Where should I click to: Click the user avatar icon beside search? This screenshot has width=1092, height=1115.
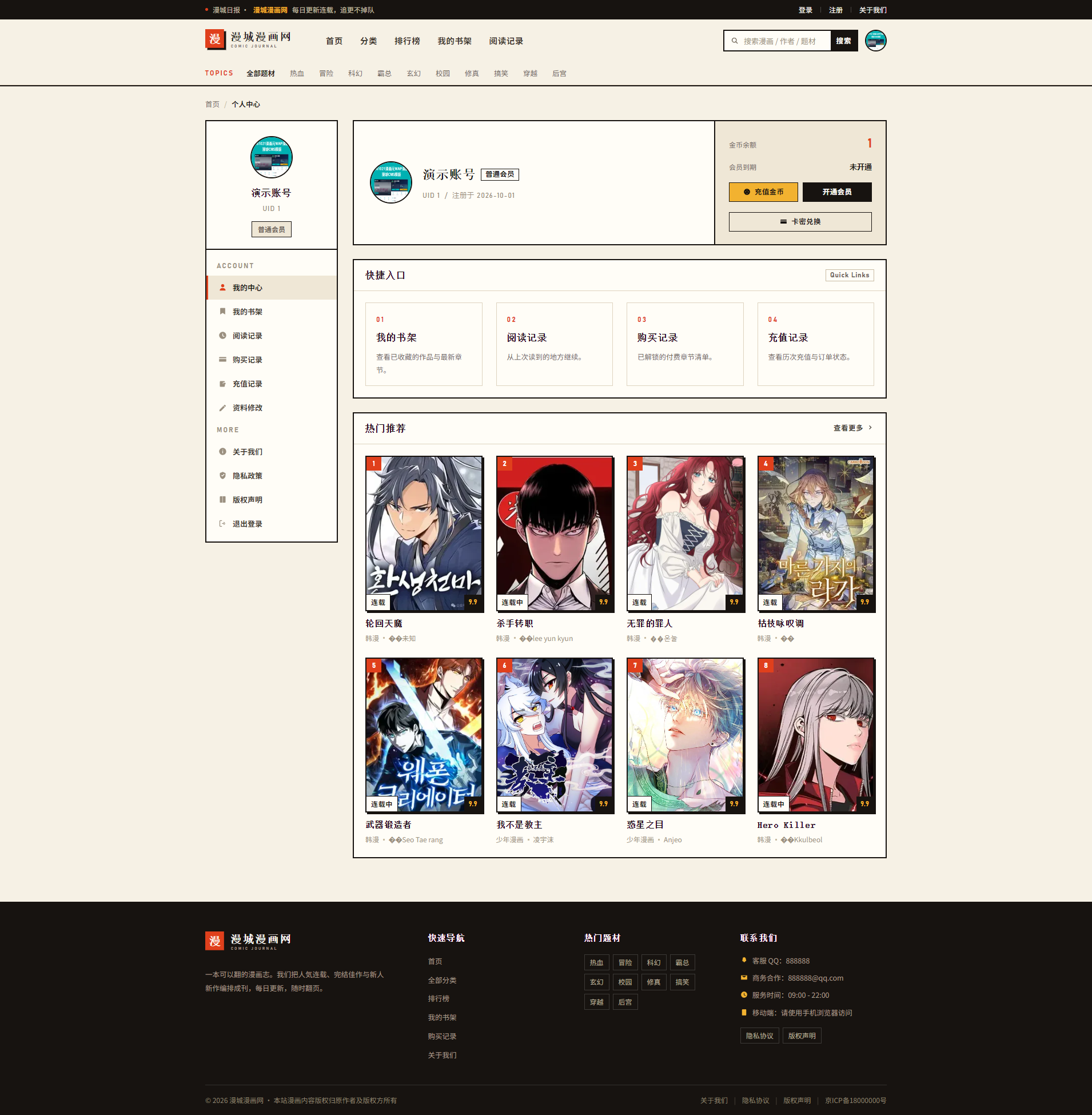click(x=875, y=41)
